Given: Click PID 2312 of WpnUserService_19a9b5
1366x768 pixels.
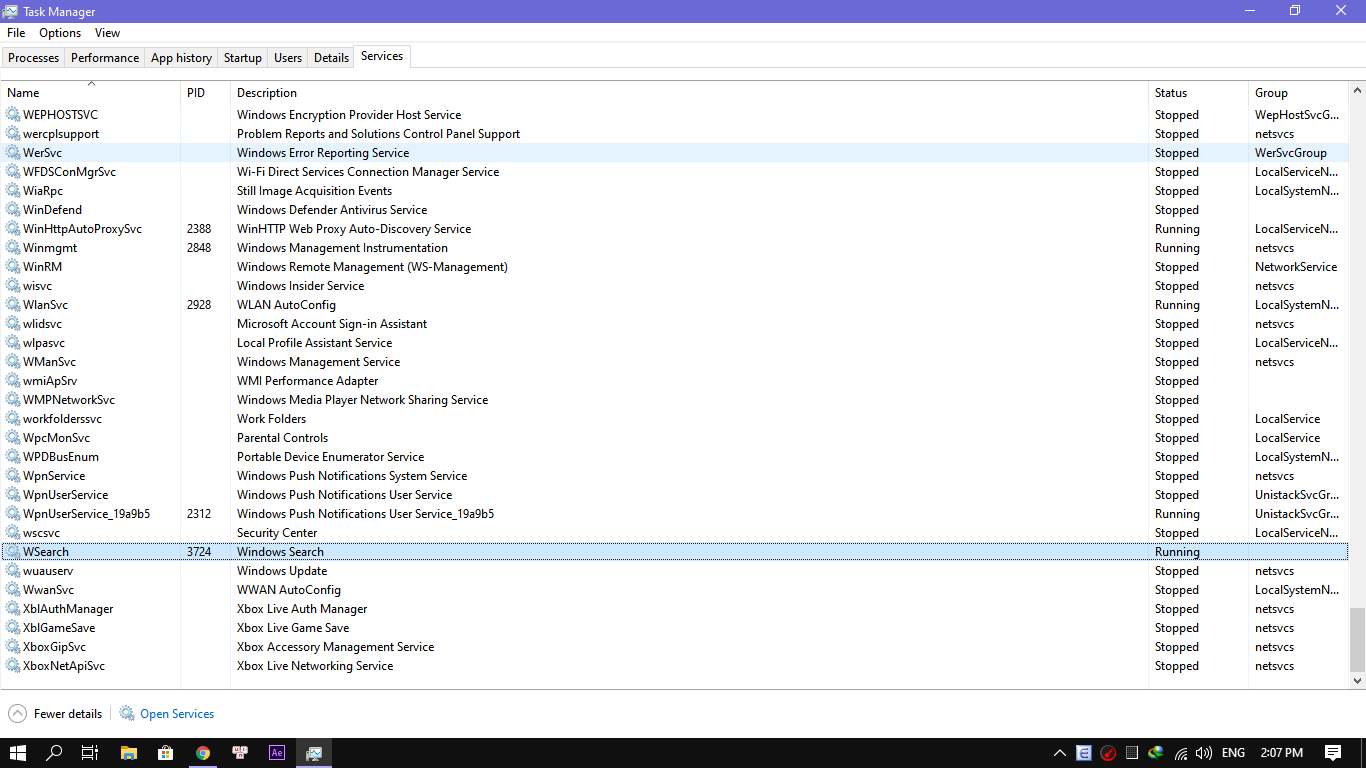Looking at the screenshot, I should [199, 514].
